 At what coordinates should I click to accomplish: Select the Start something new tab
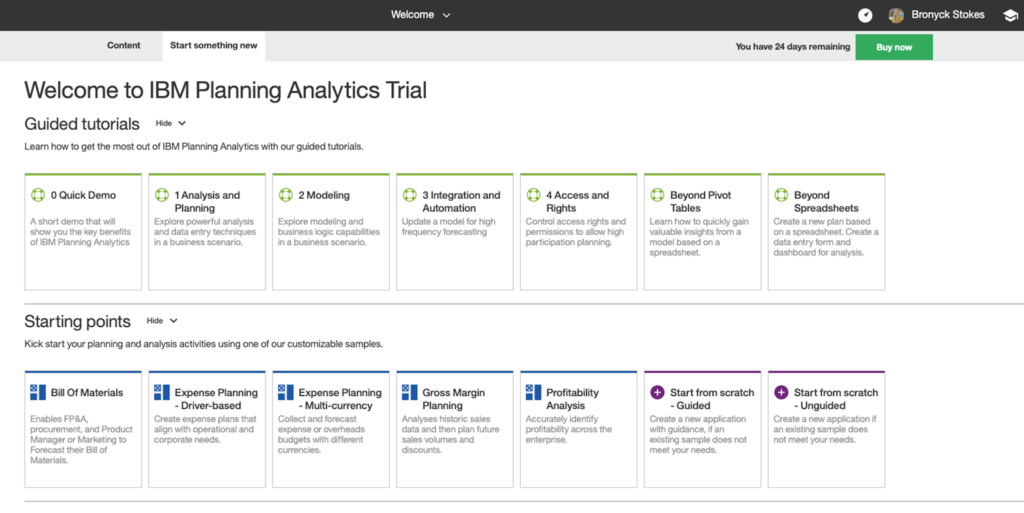214,46
